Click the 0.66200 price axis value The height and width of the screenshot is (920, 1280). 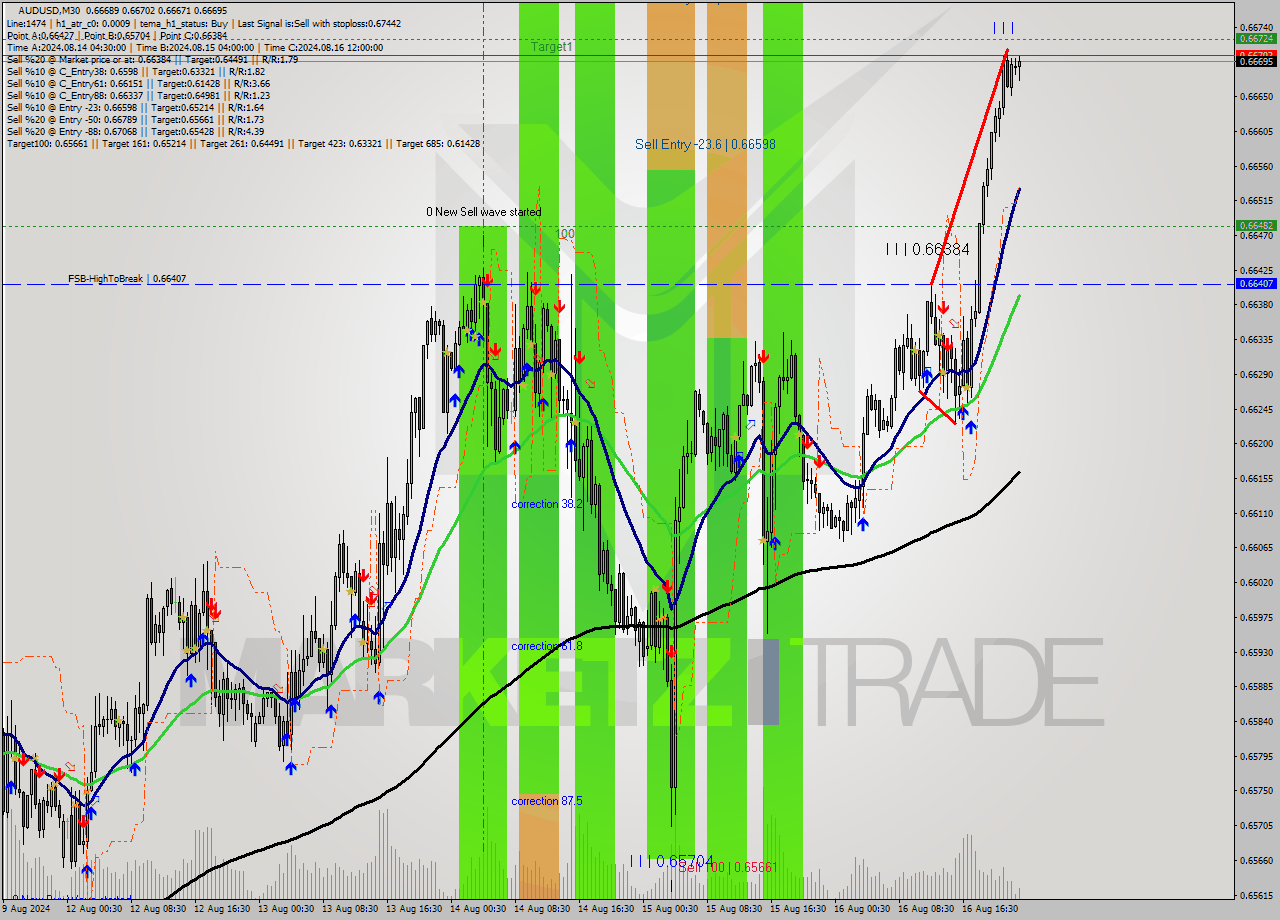(x=1256, y=443)
